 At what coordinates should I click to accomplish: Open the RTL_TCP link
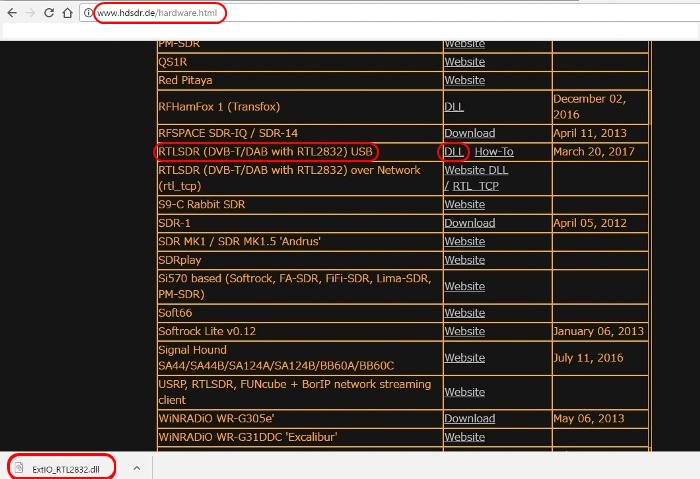475,186
